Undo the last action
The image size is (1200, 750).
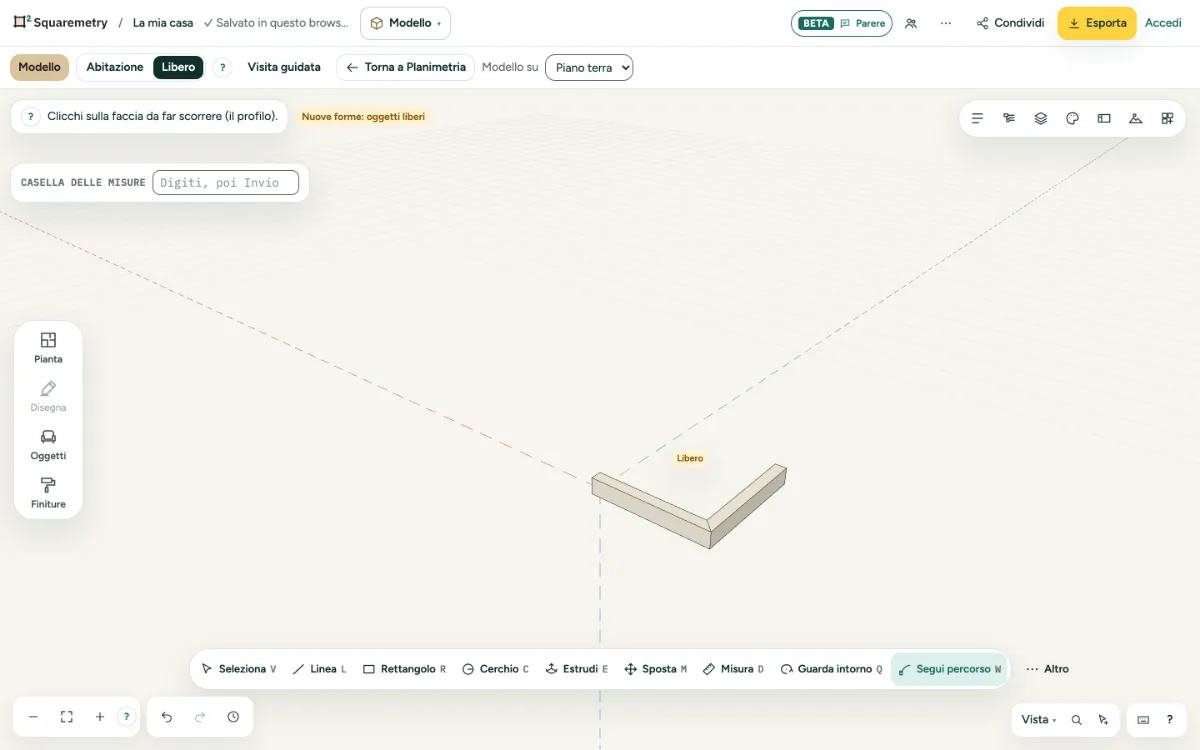167,717
